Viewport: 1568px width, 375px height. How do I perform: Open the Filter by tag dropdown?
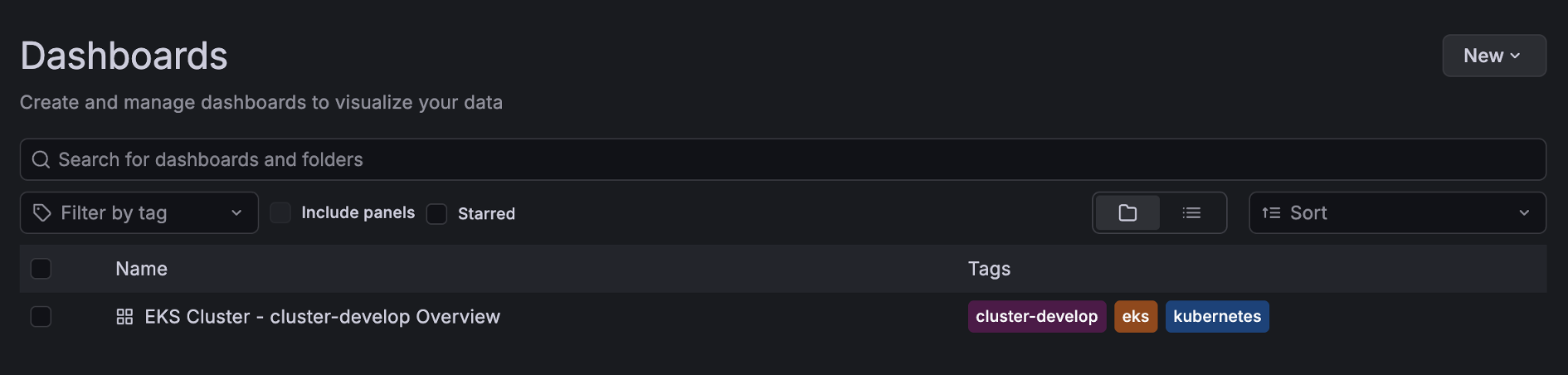point(139,213)
